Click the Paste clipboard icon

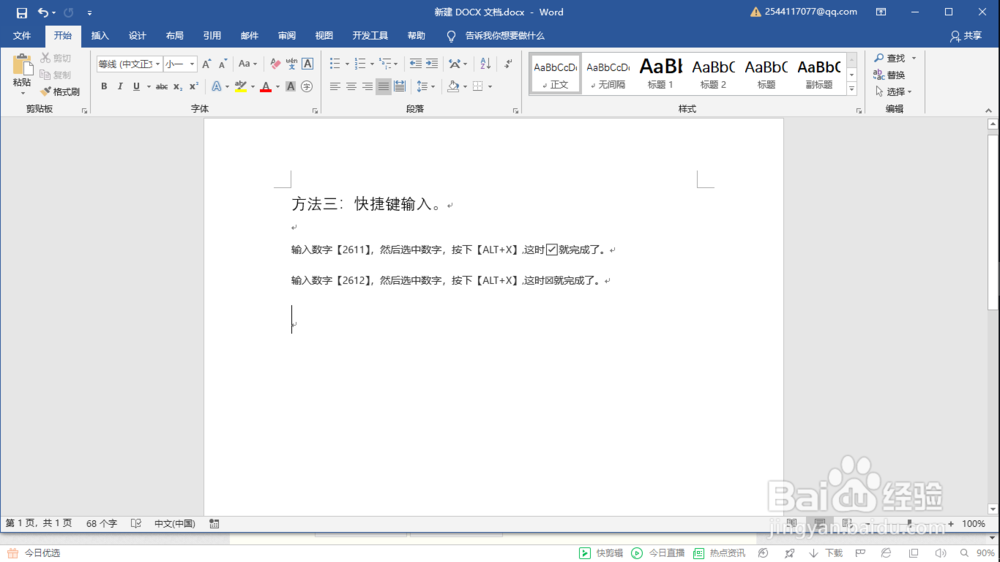[22, 65]
